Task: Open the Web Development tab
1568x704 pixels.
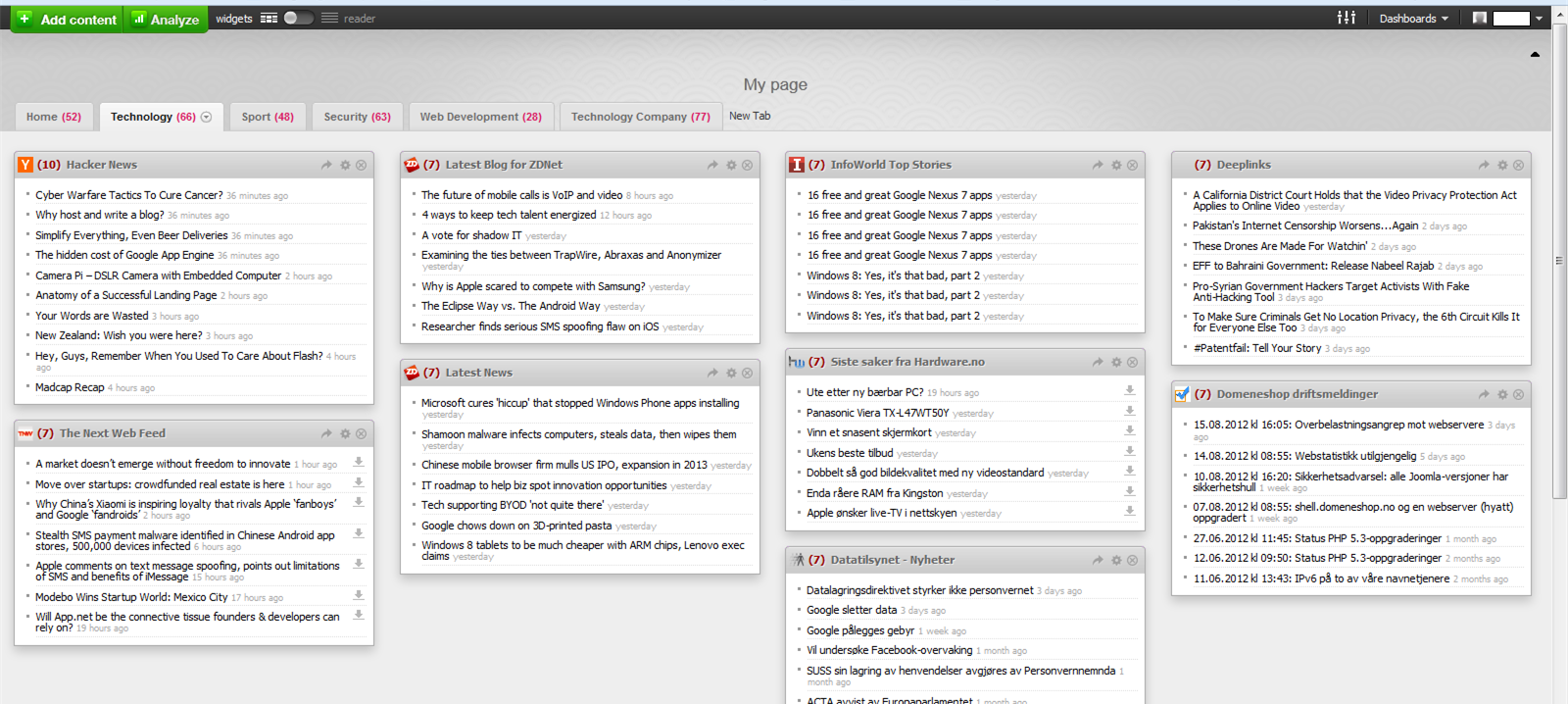Action: [480, 117]
